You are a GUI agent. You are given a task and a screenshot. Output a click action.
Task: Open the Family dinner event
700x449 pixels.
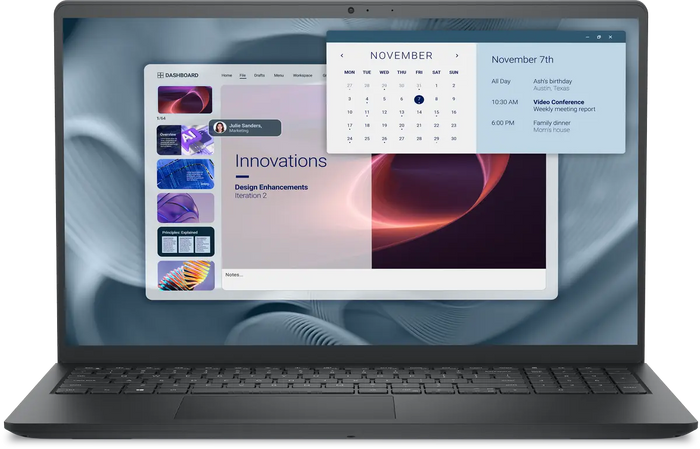[x=552, y=123]
